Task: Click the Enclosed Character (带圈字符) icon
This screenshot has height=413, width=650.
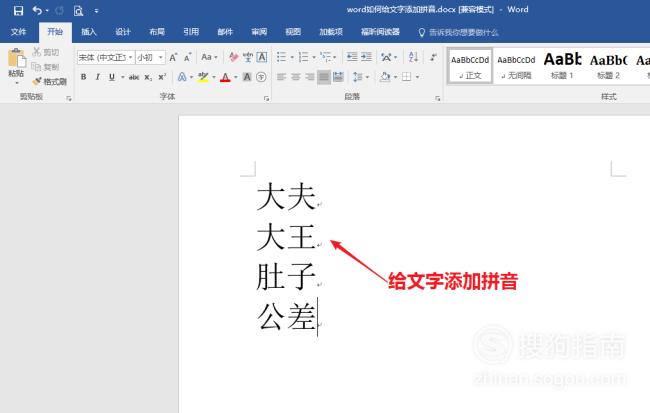Action: coord(262,77)
